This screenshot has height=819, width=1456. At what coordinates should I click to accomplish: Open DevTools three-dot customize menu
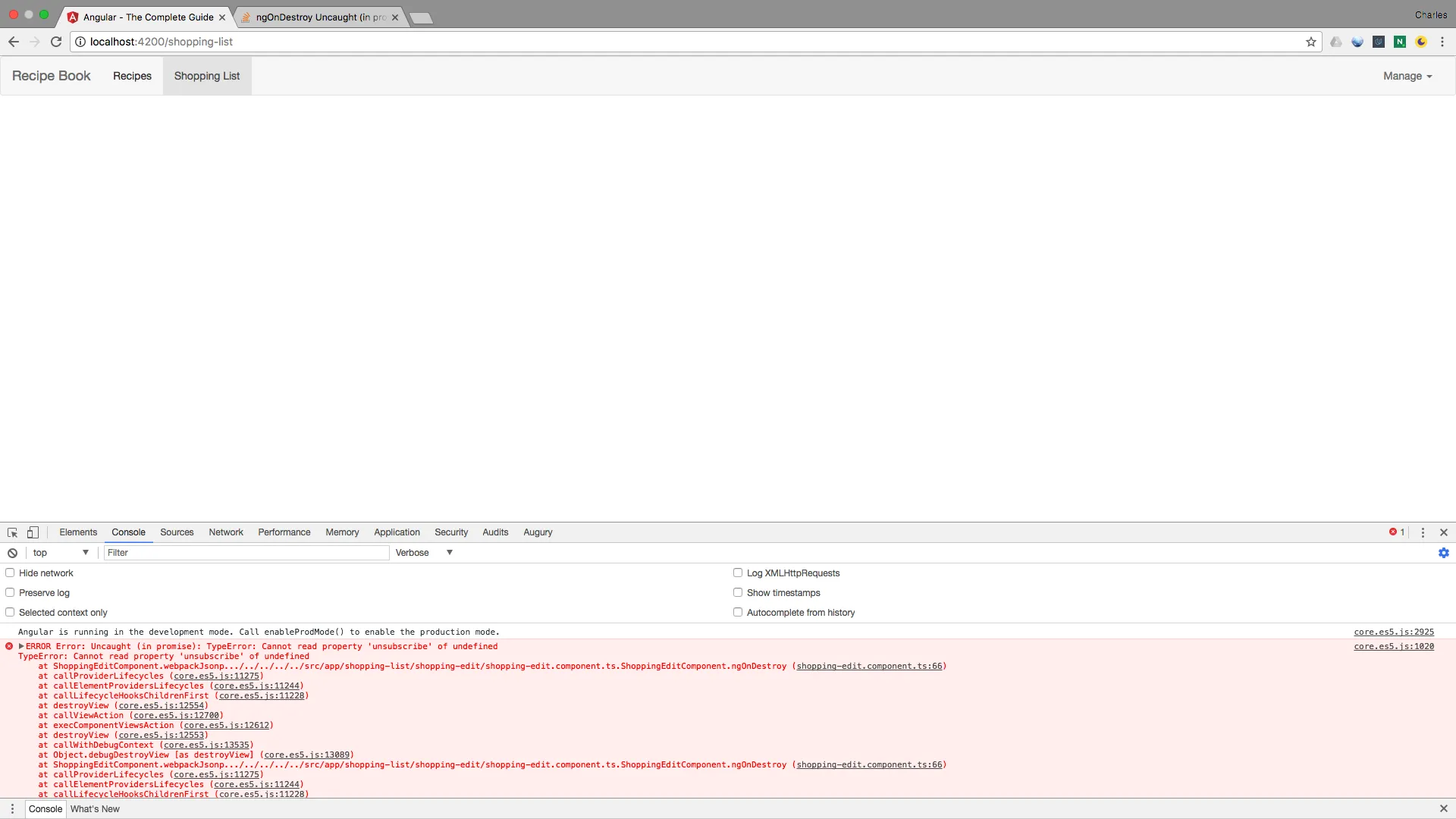tap(1423, 532)
